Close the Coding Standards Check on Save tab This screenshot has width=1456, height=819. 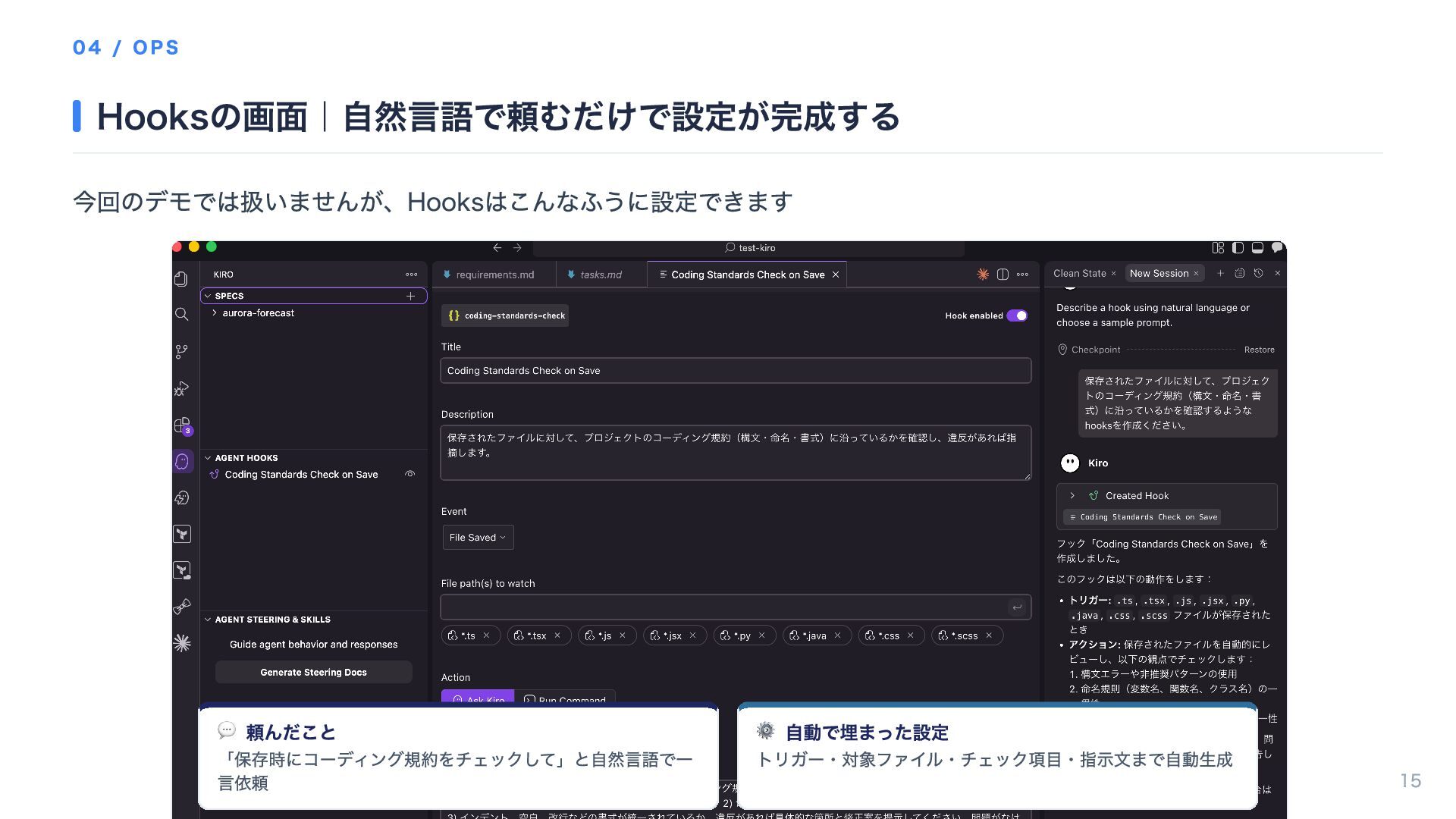(x=836, y=275)
